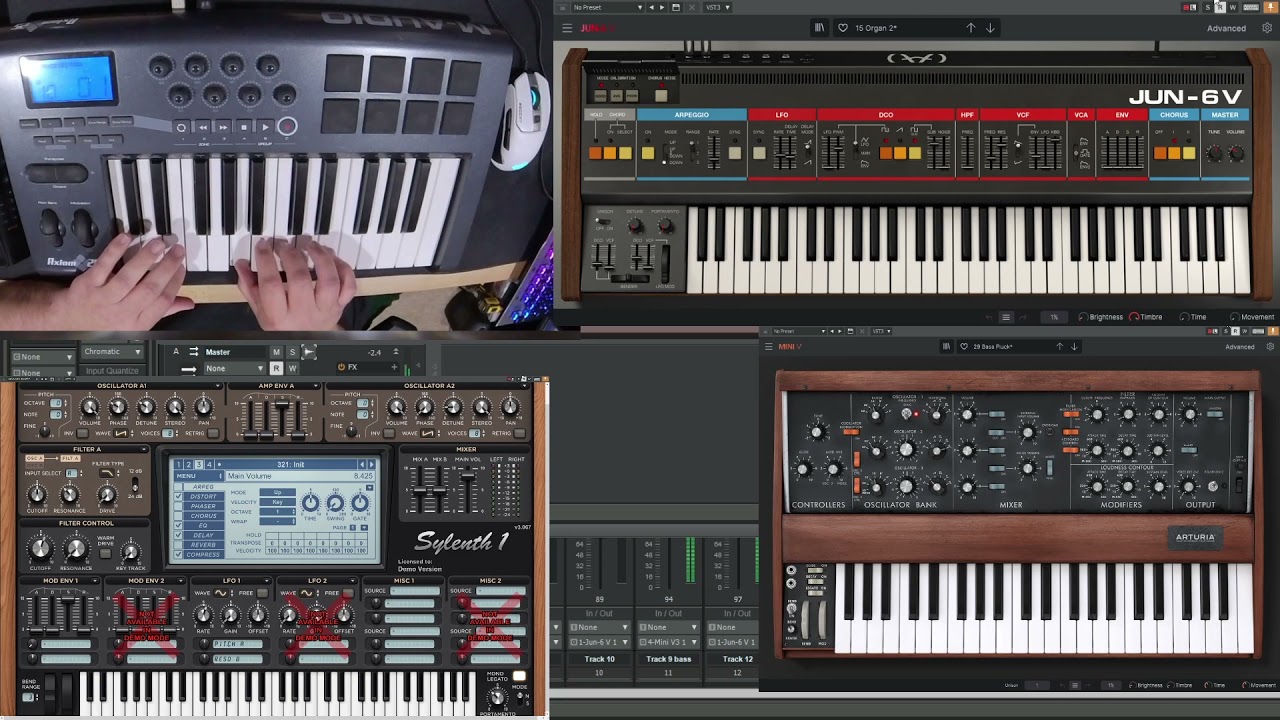1280x720 pixels.
Task: Select Sylenth1 part tab 1
Action: coord(180,464)
